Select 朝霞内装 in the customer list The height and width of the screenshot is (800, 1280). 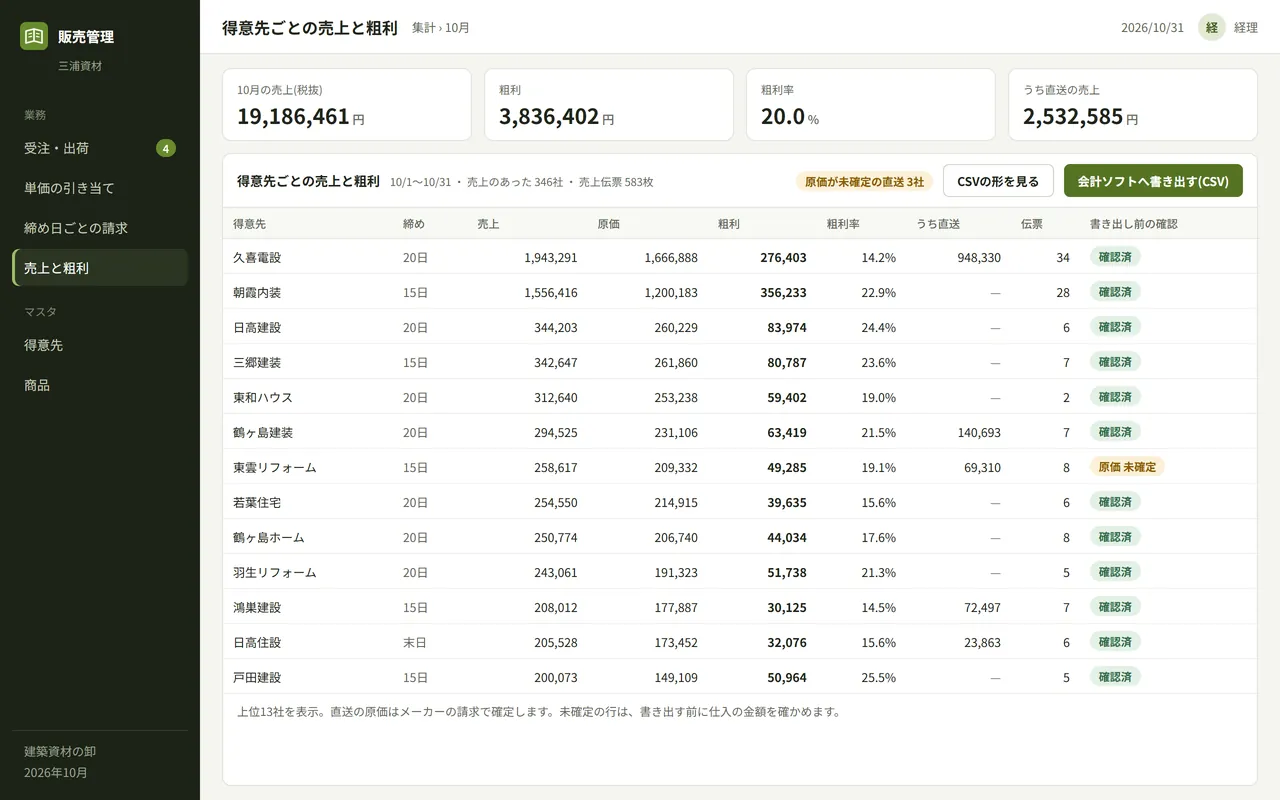pos(257,292)
